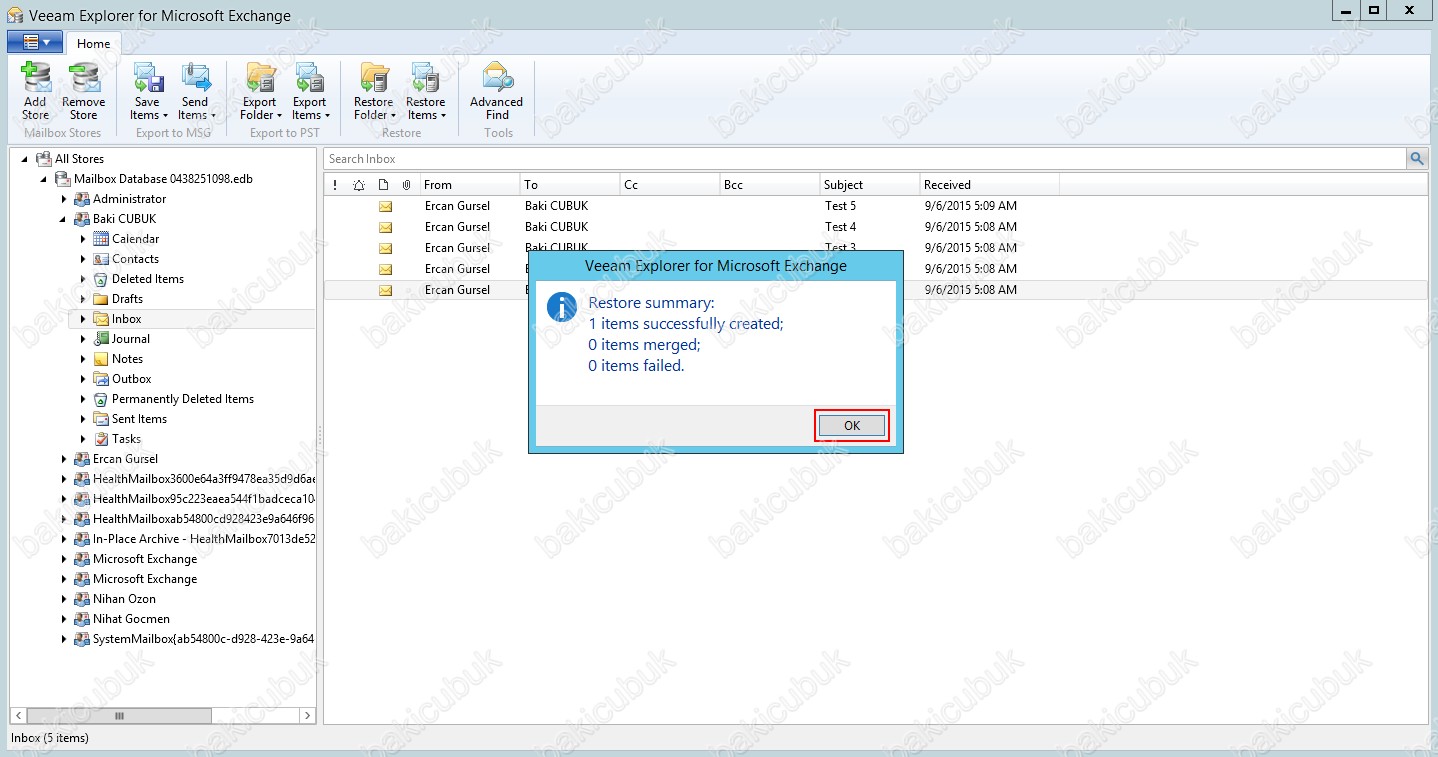The image size is (1438, 757).
Task: Expand the Ercan Gursel mailbox node
Action: [x=64, y=459]
